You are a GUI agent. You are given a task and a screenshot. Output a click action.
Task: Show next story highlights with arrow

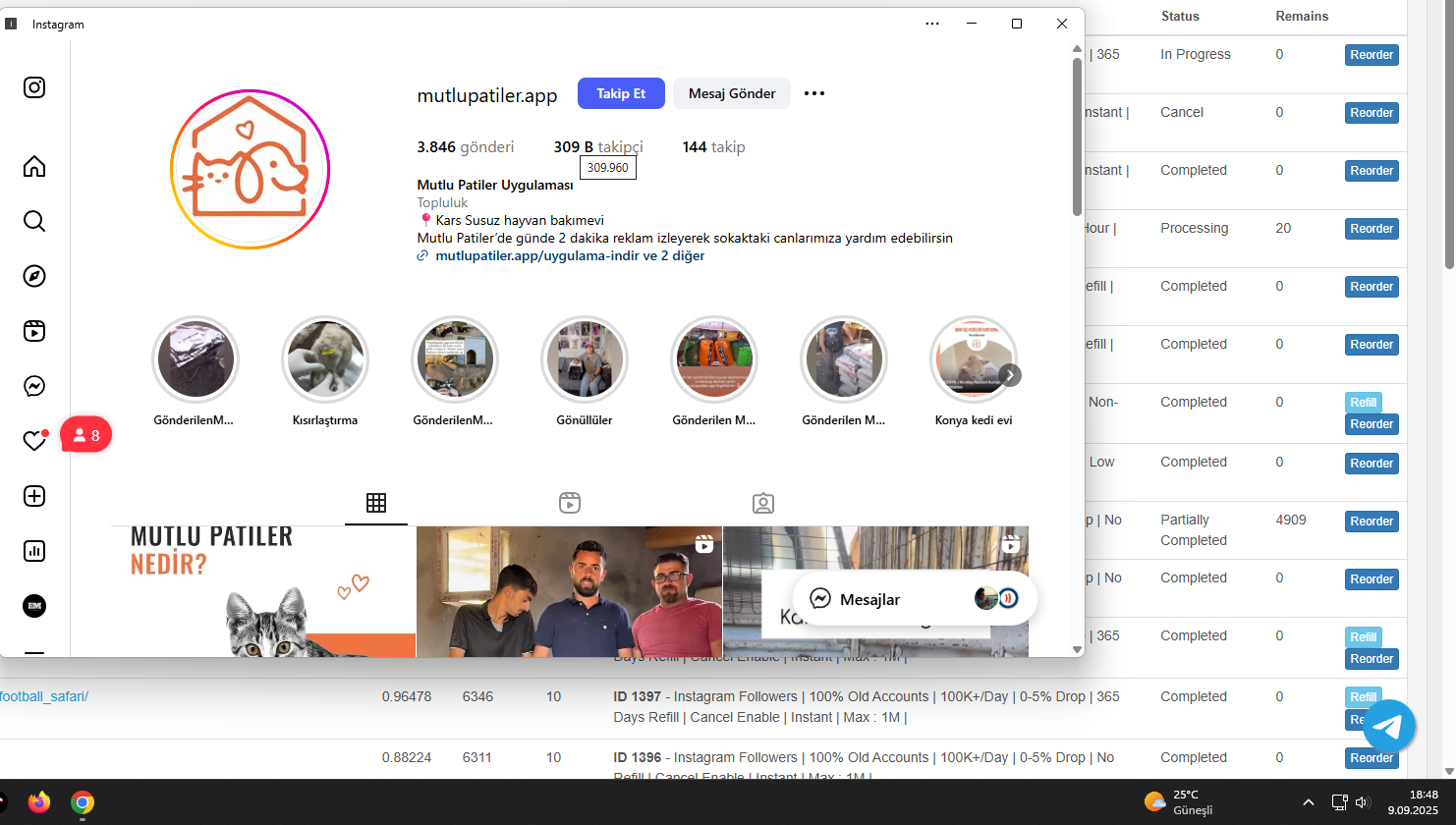1009,375
